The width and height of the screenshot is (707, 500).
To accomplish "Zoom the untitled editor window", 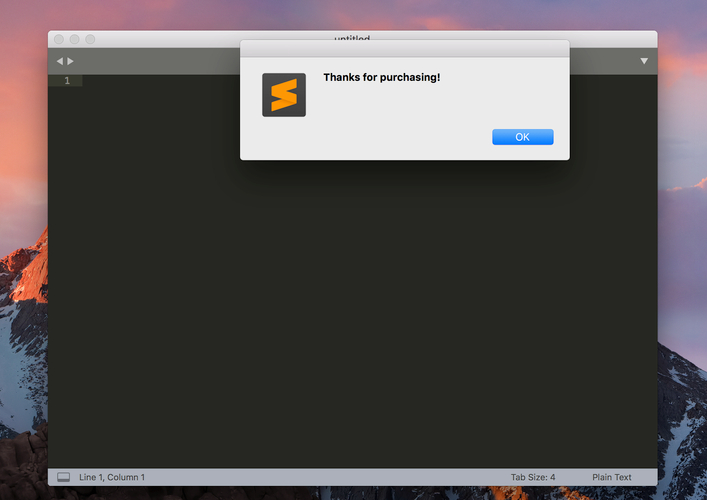I will (x=90, y=39).
